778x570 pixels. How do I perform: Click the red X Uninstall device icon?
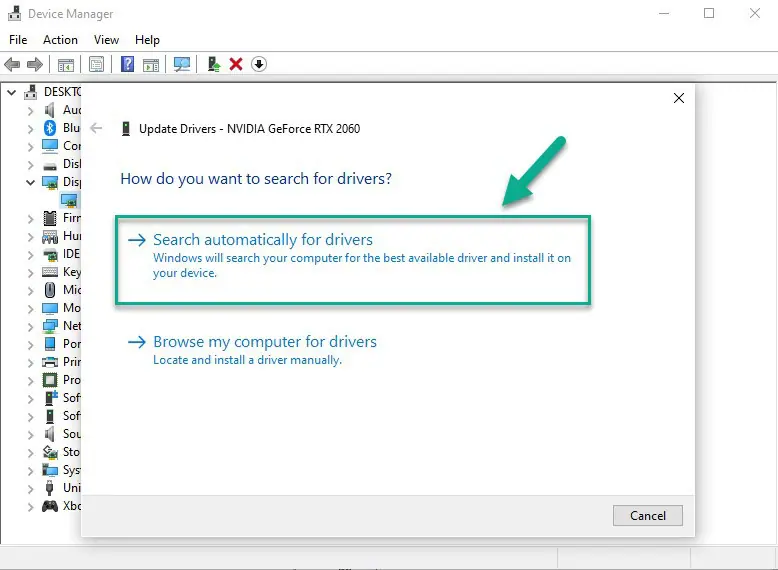click(236, 64)
